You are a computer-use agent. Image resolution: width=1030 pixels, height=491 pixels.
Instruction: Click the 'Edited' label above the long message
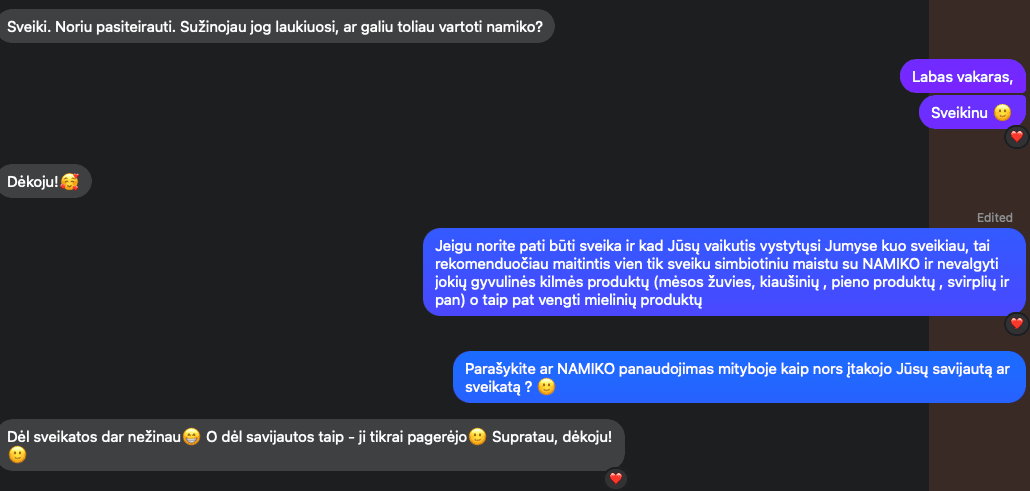click(995, 218)
